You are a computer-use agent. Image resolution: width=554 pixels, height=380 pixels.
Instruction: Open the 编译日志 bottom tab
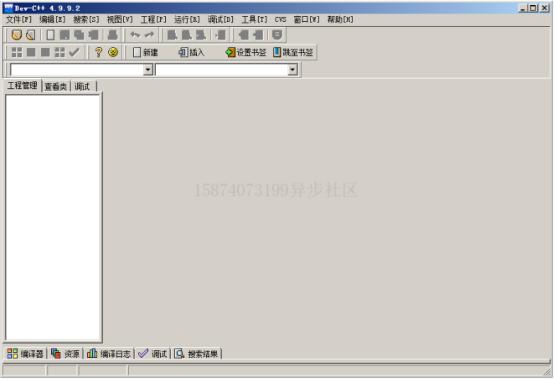109,354
